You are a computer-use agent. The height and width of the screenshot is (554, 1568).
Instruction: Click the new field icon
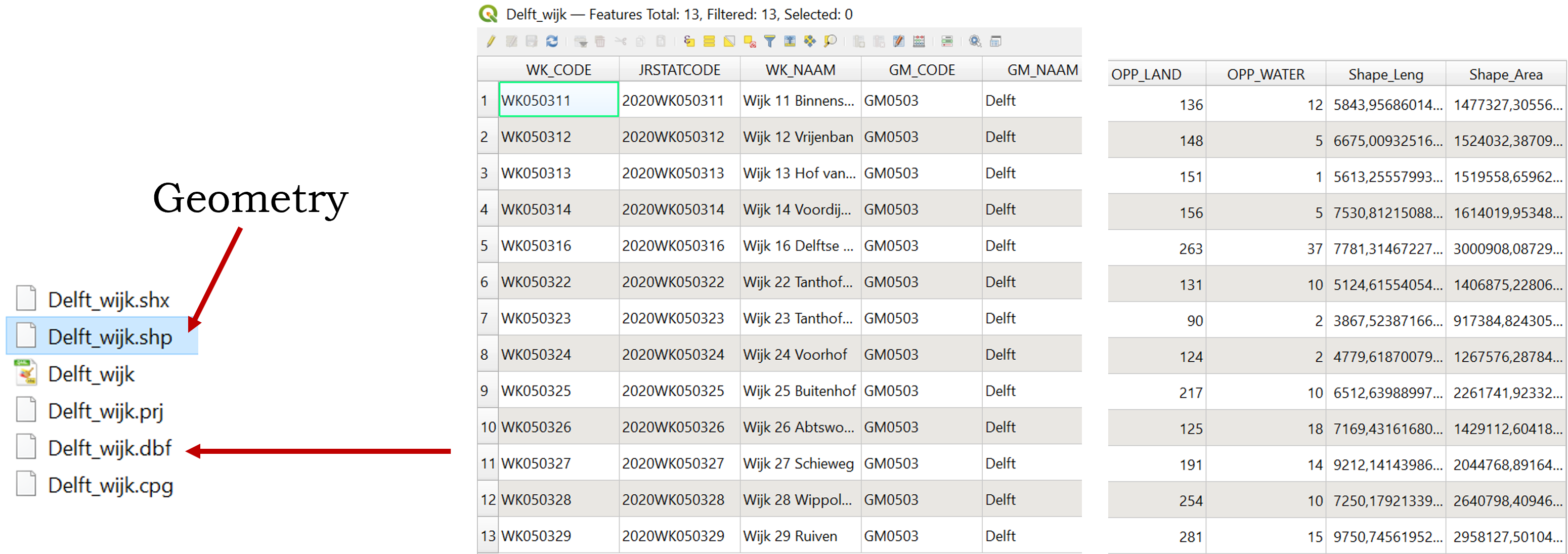pos(859,41)
